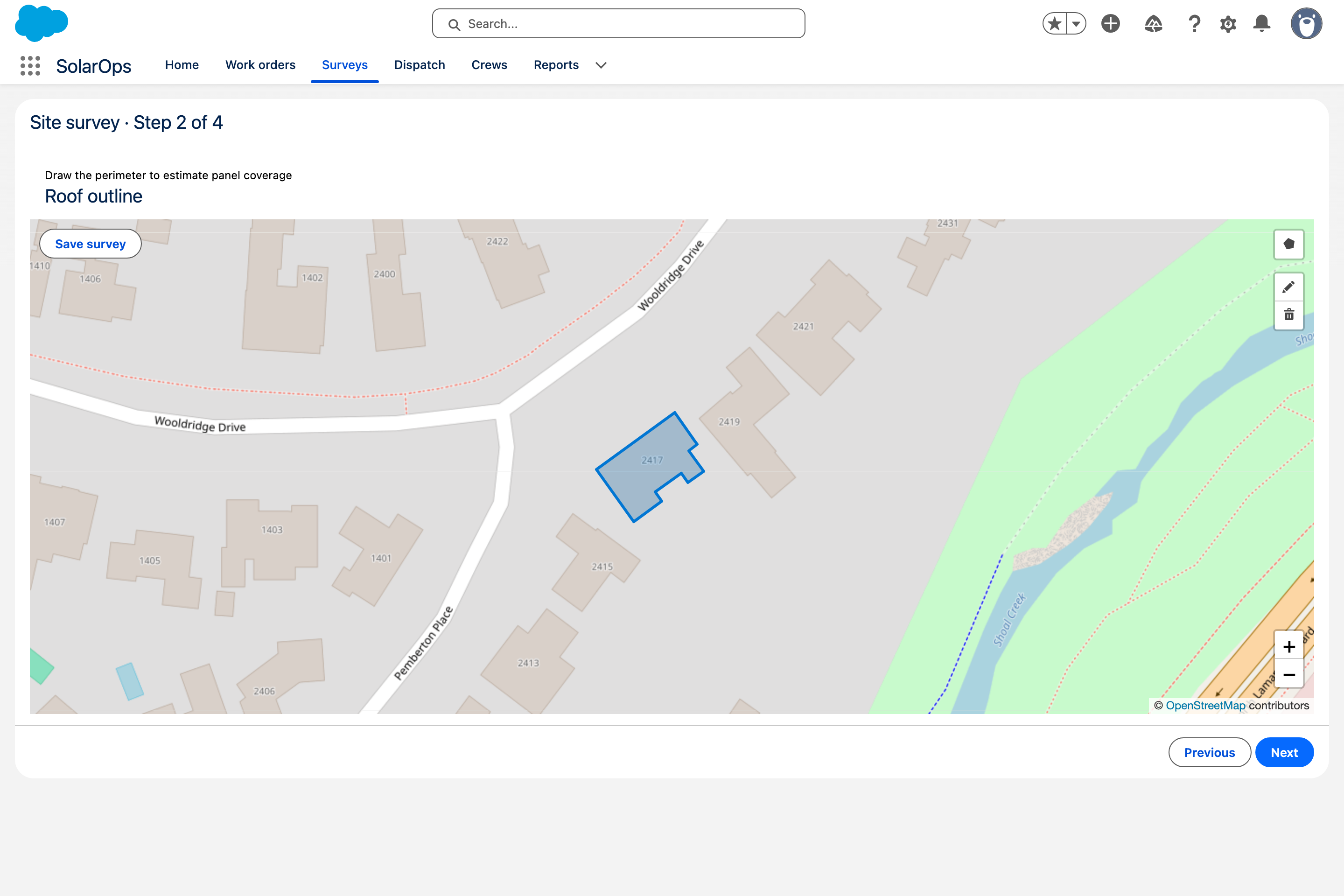Open the Work orders tab

tap(260, 65)
